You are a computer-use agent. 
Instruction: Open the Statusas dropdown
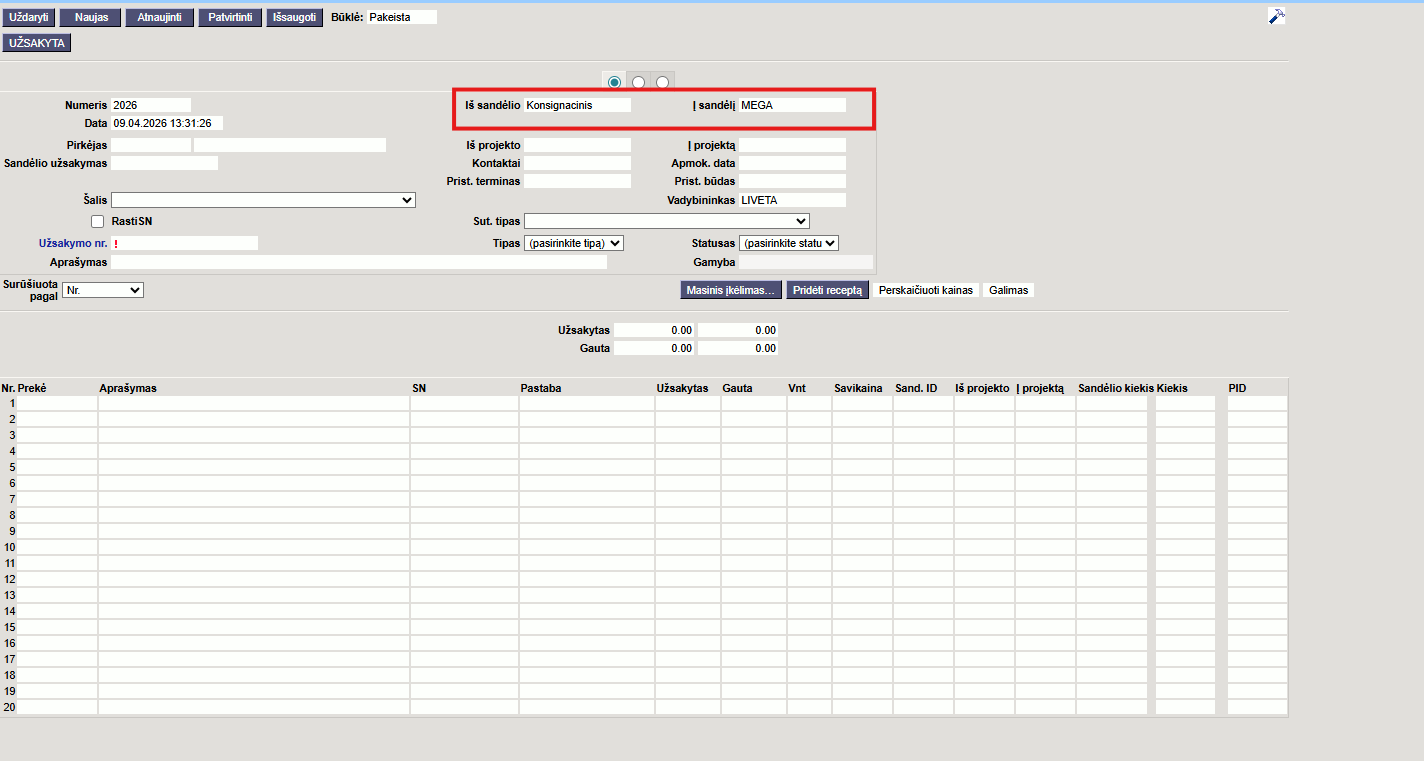point(788,243)
